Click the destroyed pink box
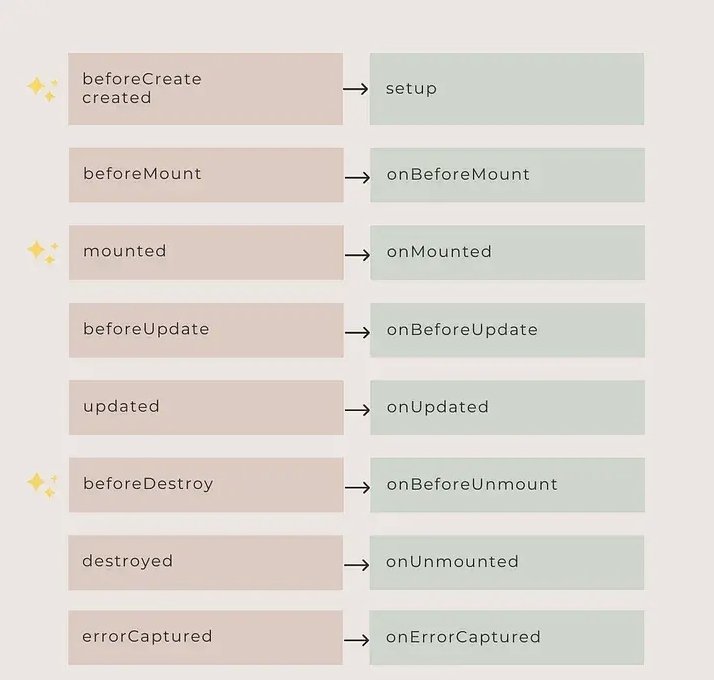The image size is (714, 680). tap(205, 562)
